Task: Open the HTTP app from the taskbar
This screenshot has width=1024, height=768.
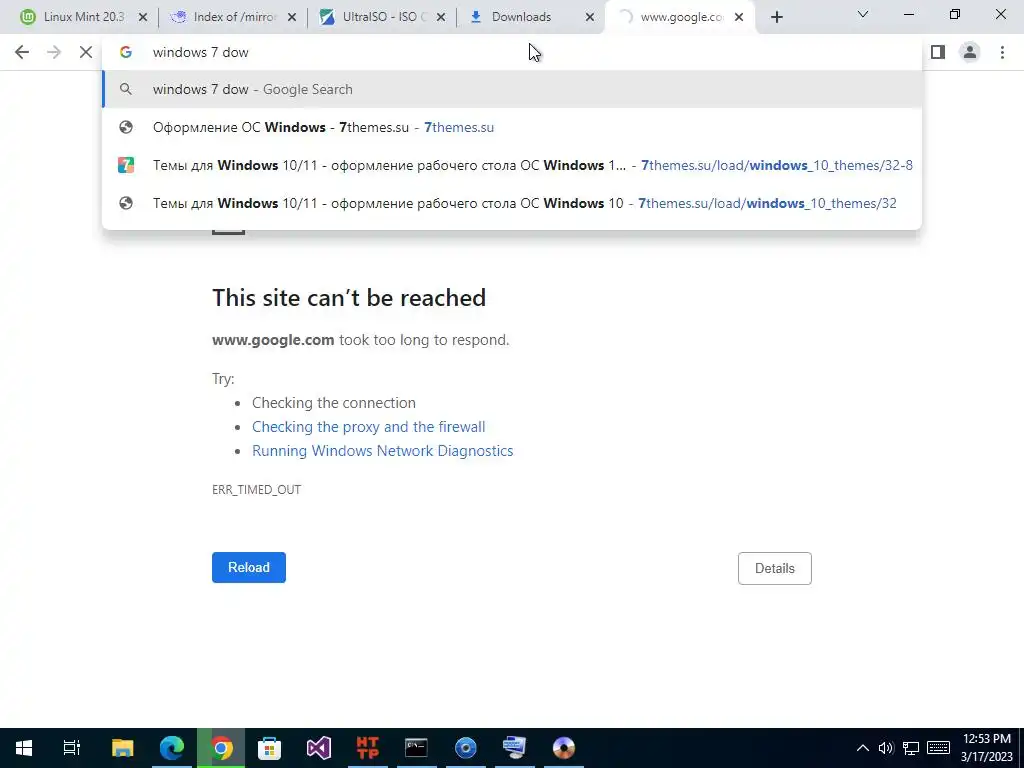Action: pos(368,748)
